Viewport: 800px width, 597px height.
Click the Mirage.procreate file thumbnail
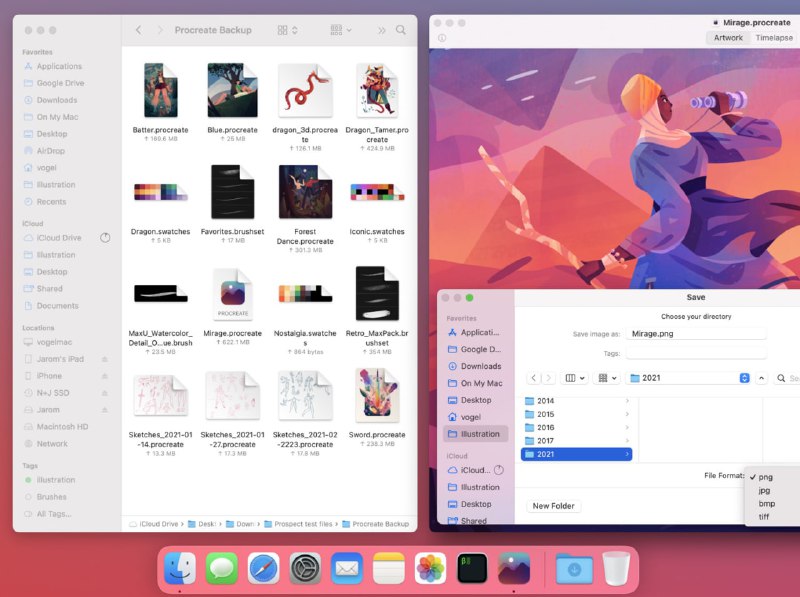(x=232, y=296)
